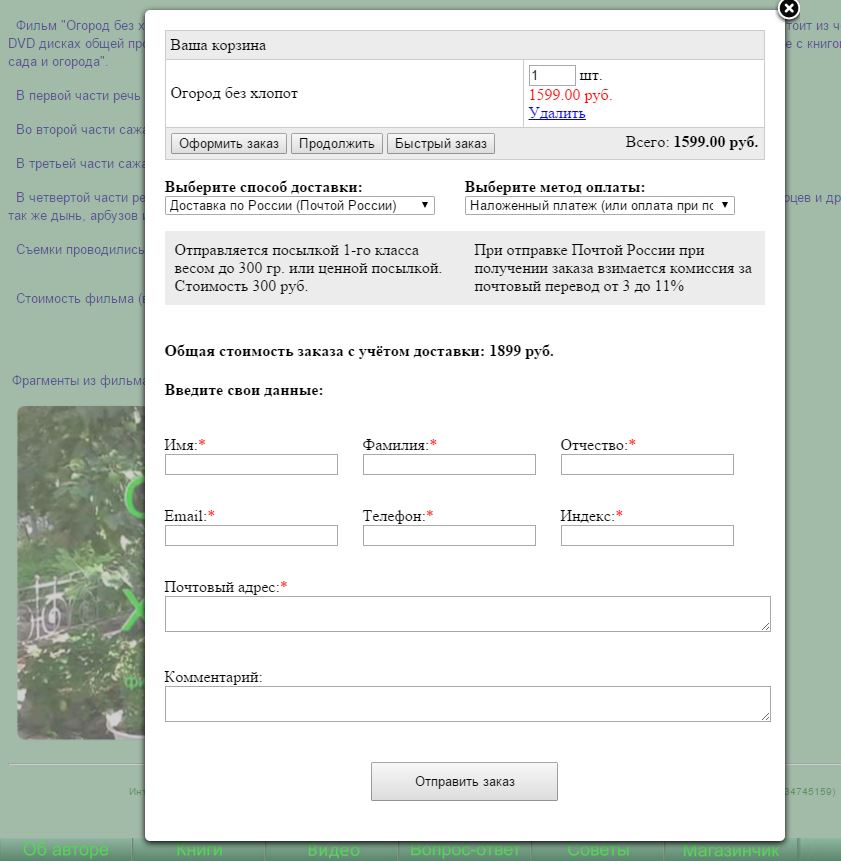Click Фрагменты из фильма text on background page
This screenshot has height=861, width=841.
coord(79,381)
